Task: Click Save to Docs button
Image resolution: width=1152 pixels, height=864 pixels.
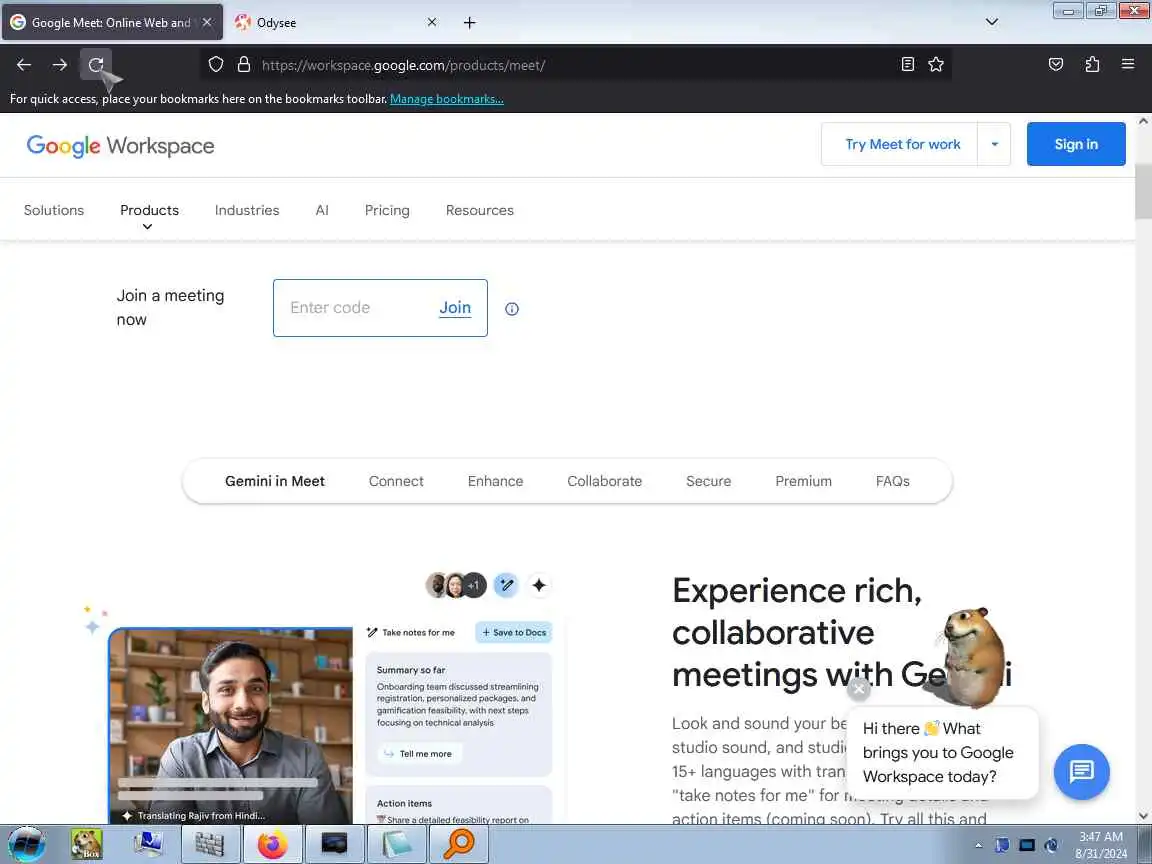Action: coord(514,633)
